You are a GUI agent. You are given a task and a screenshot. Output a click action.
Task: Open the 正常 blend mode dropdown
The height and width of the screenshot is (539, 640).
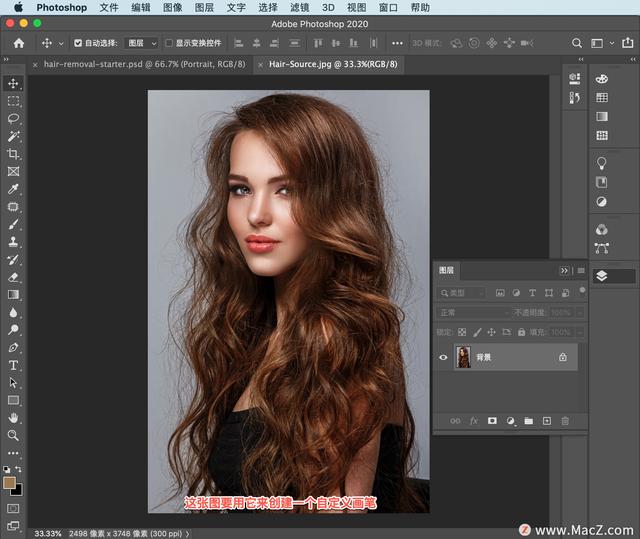(x=472, y=312)
